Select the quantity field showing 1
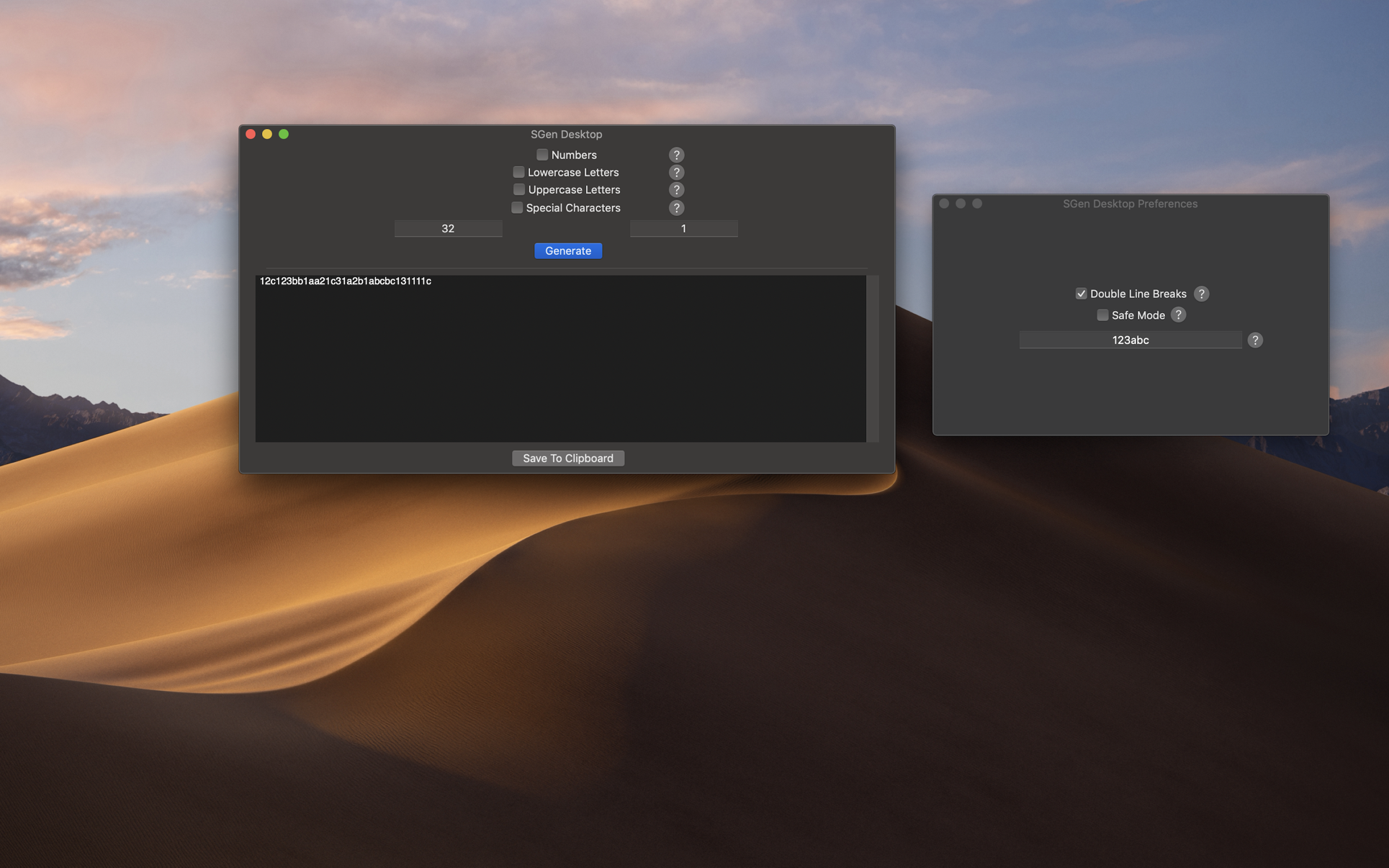 (x=683, y=228)
